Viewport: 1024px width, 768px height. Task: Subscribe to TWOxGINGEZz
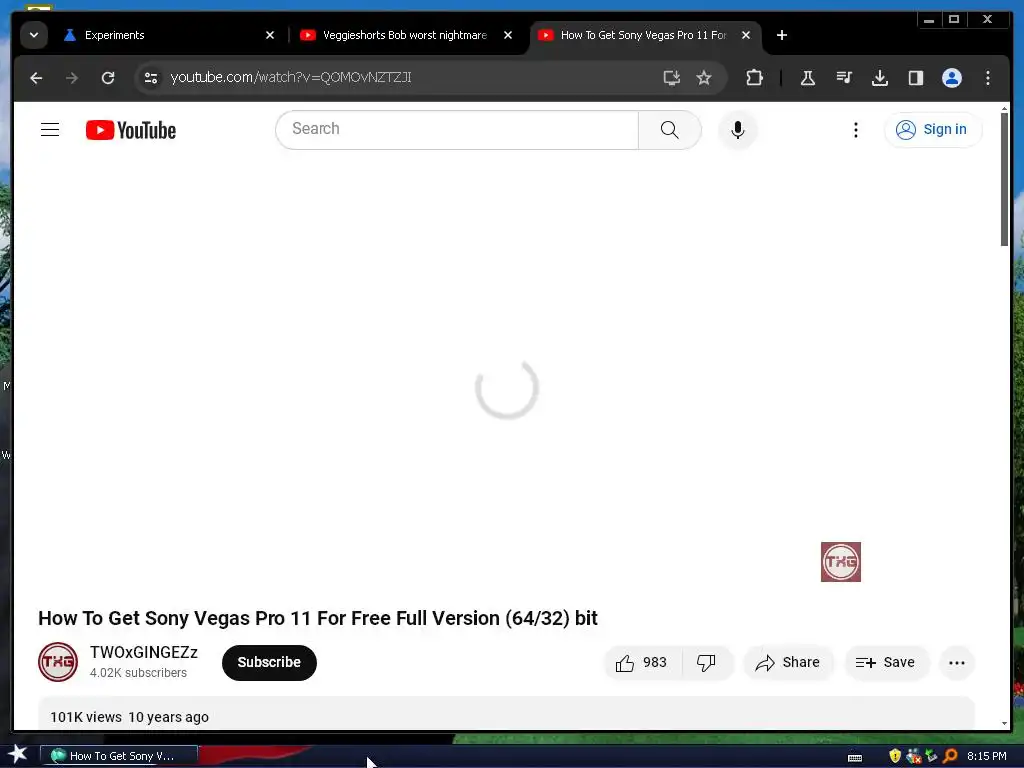click(x=269, y=662)
